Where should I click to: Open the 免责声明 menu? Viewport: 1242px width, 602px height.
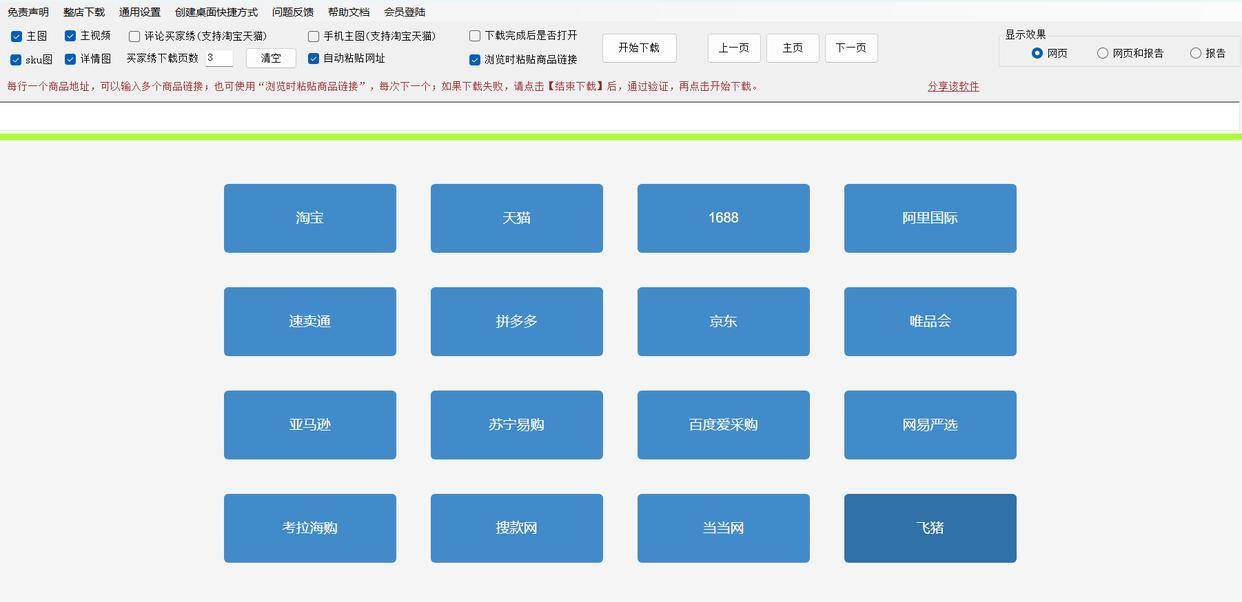tap(28, 12)
